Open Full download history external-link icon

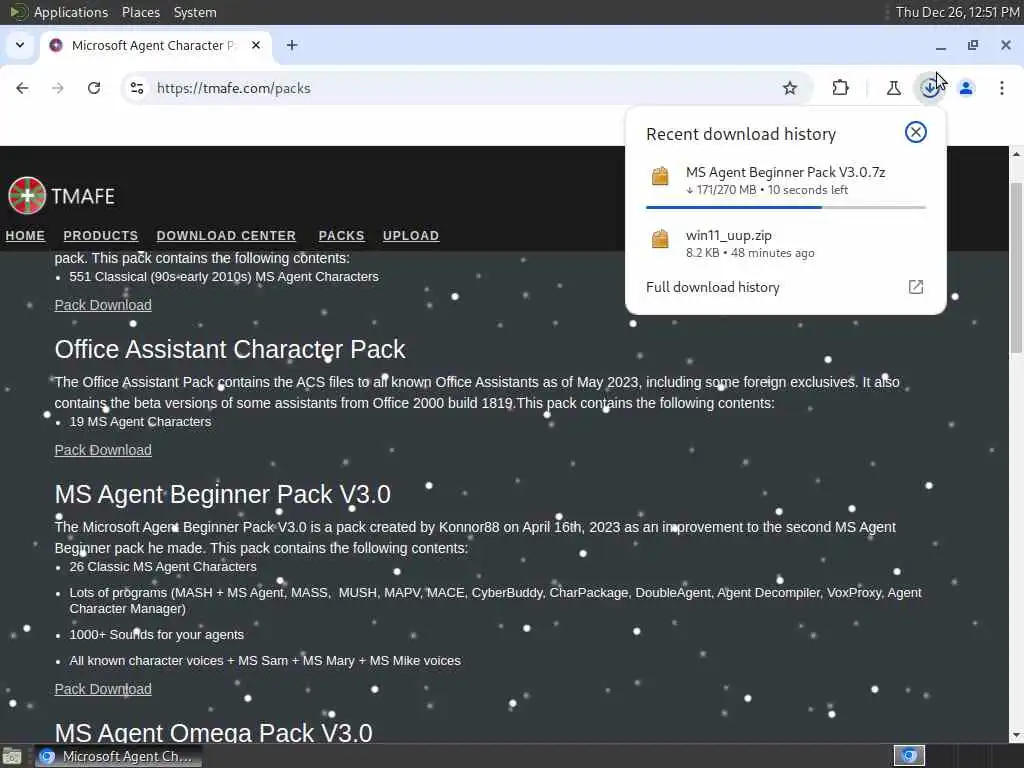pyautogui.click(x=916, y=287)
